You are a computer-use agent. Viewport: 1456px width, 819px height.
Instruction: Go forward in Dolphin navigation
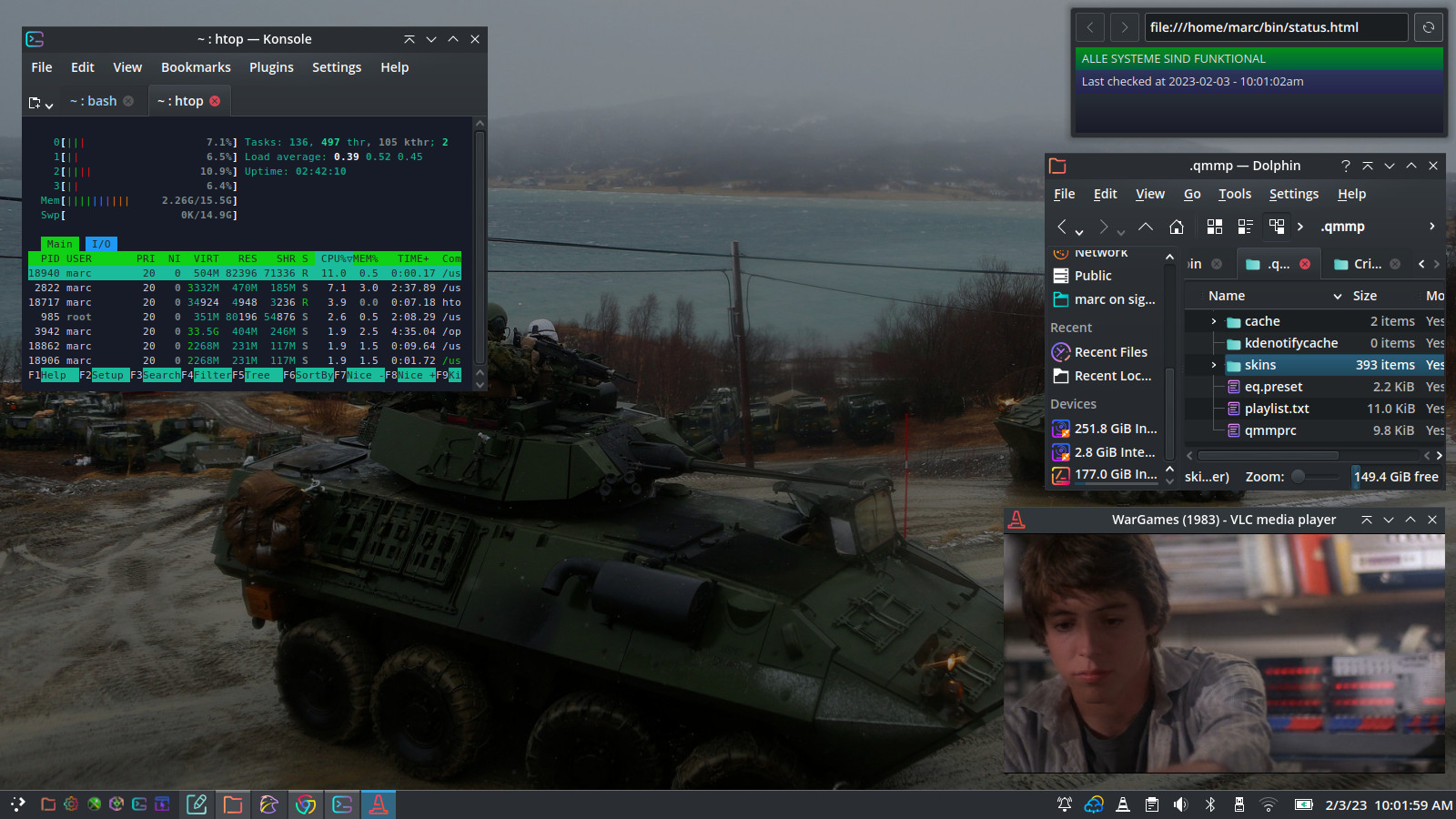1103,227
